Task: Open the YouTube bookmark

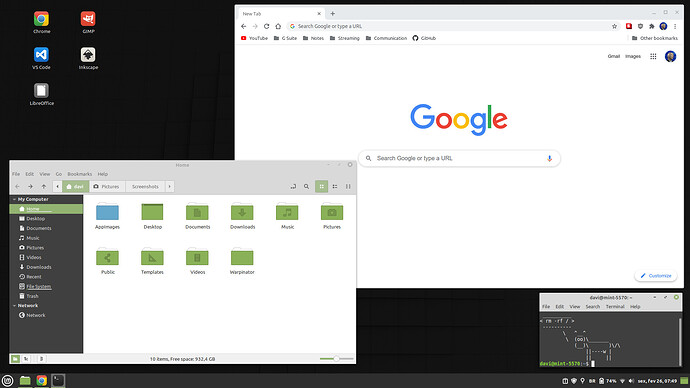Action: pyautogui.click(x=254, y=38)
